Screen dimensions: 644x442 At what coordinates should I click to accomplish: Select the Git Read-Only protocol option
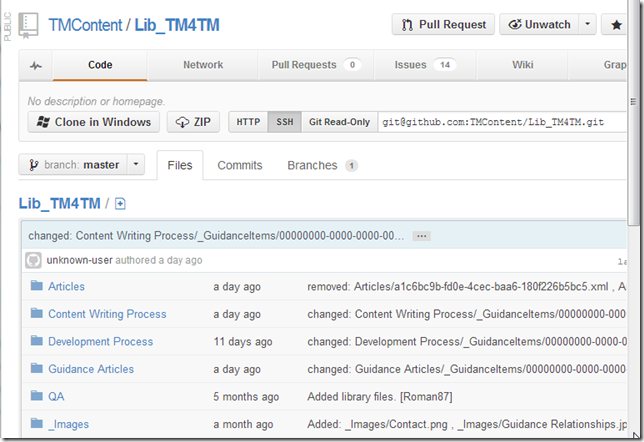coord(338,122)
